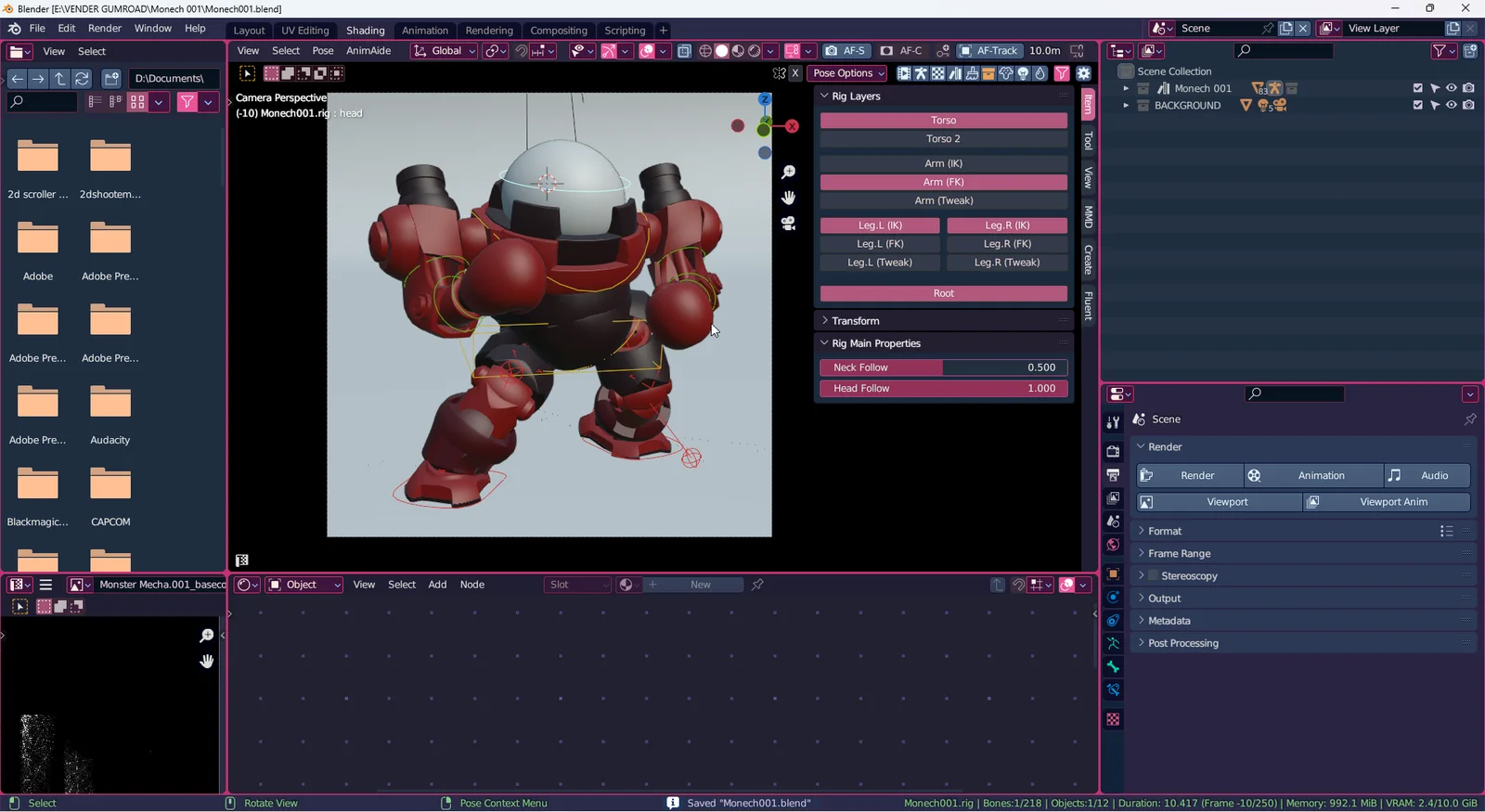1485x812 pixels.
Task: Open the Texture properties checker icon
Action: pyautogui.click(x=1113, y=719)
